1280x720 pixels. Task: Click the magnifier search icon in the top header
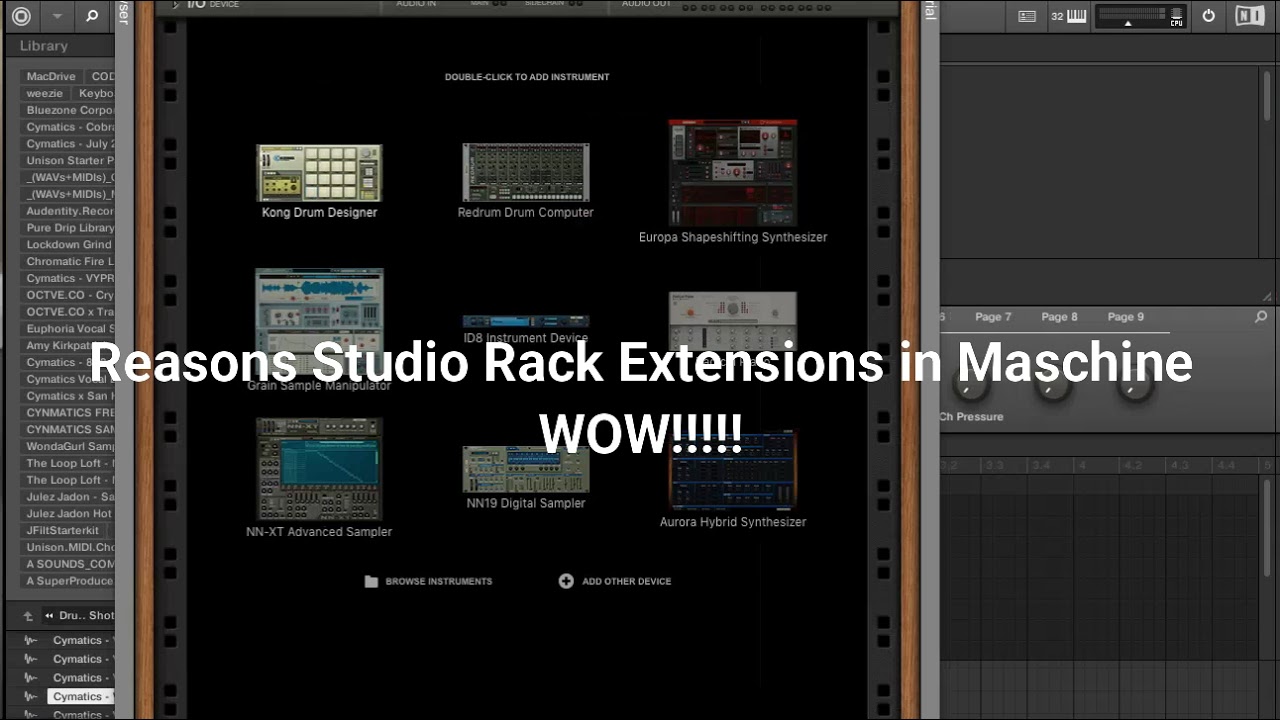pyautogui.click(x=92, y=16)
